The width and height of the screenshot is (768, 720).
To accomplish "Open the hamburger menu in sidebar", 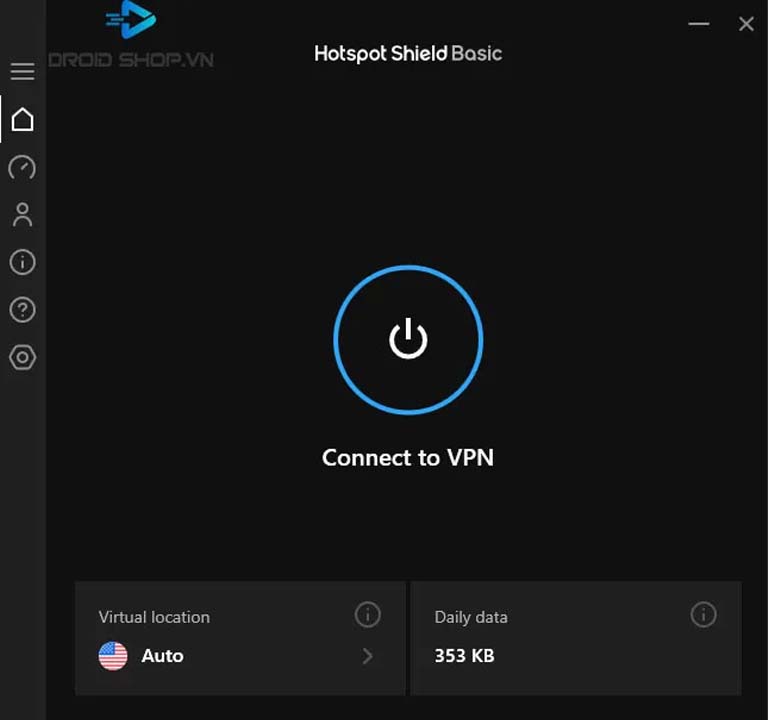I will pyautogui.click(x=23, y=71).
